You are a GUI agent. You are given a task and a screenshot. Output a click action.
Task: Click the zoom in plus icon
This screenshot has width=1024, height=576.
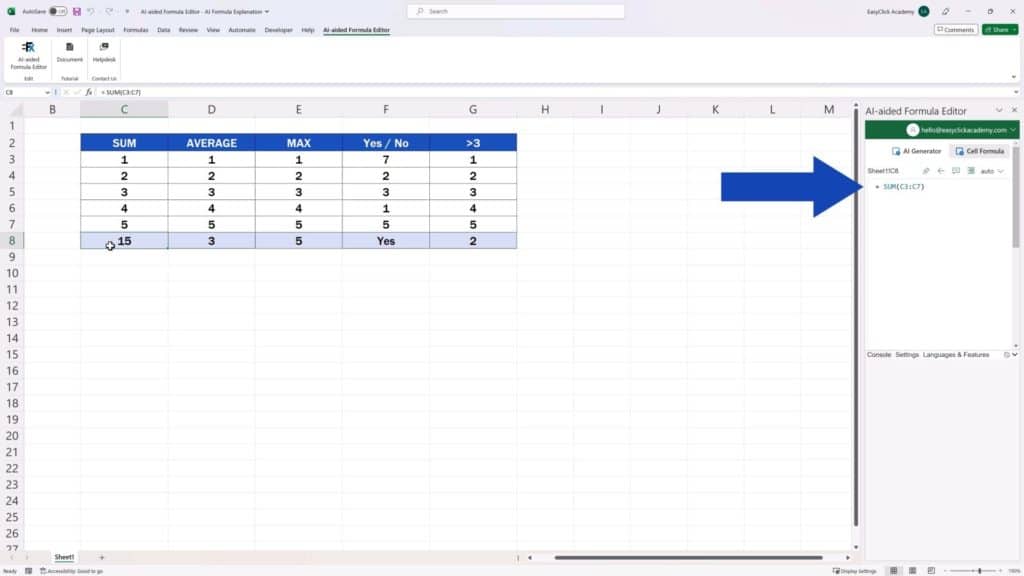coord(1000,571)
